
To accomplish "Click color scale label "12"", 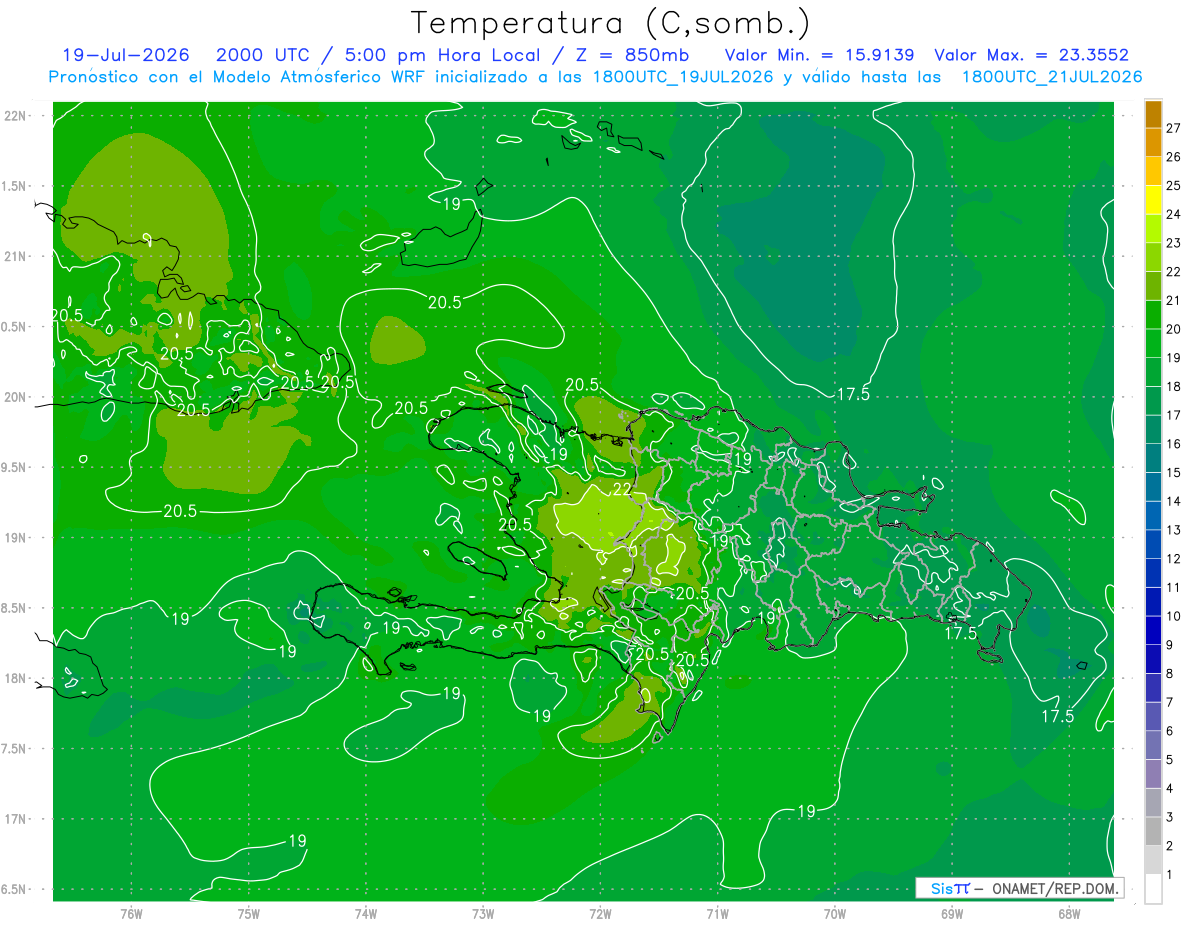I will tap(1173, 559).
